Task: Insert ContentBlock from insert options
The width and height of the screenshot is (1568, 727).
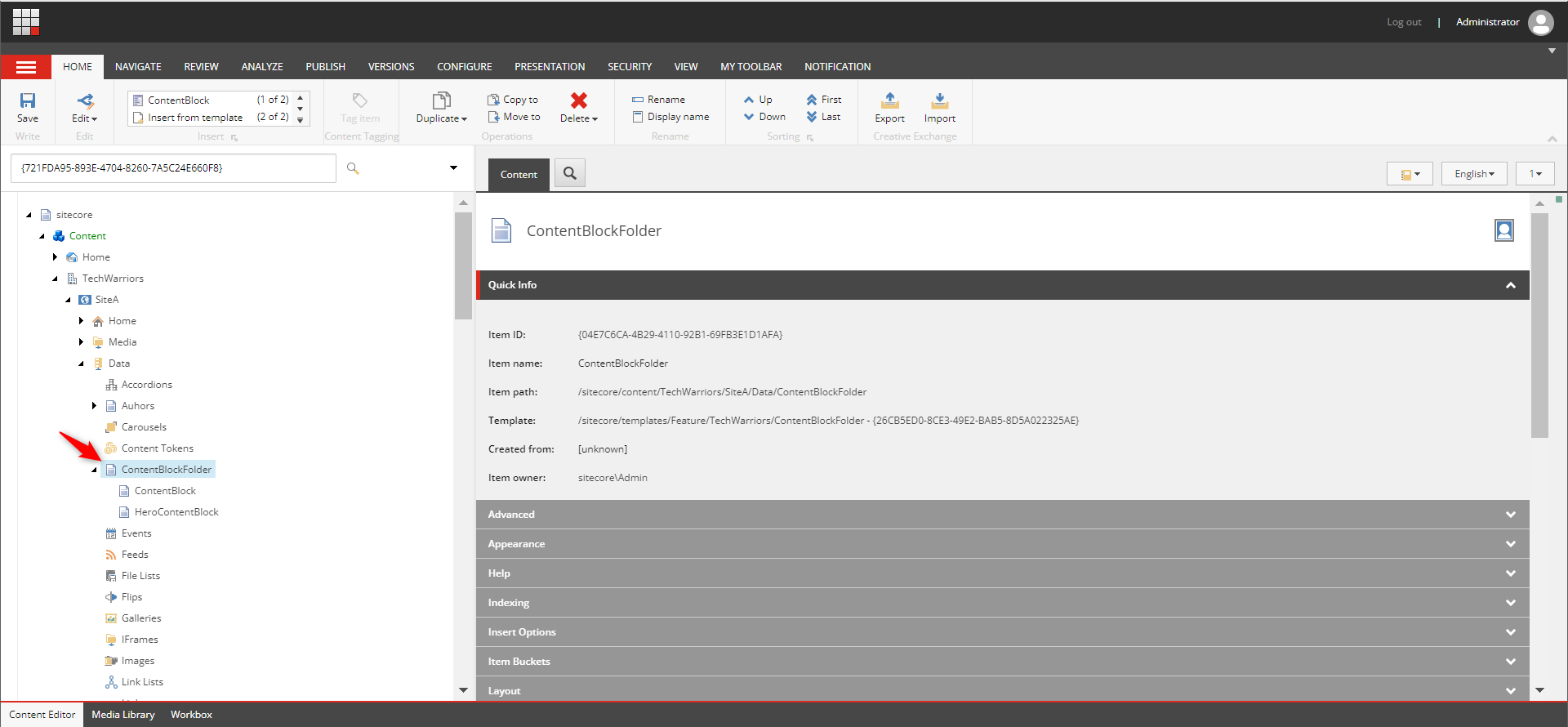Action: (211, 100)
